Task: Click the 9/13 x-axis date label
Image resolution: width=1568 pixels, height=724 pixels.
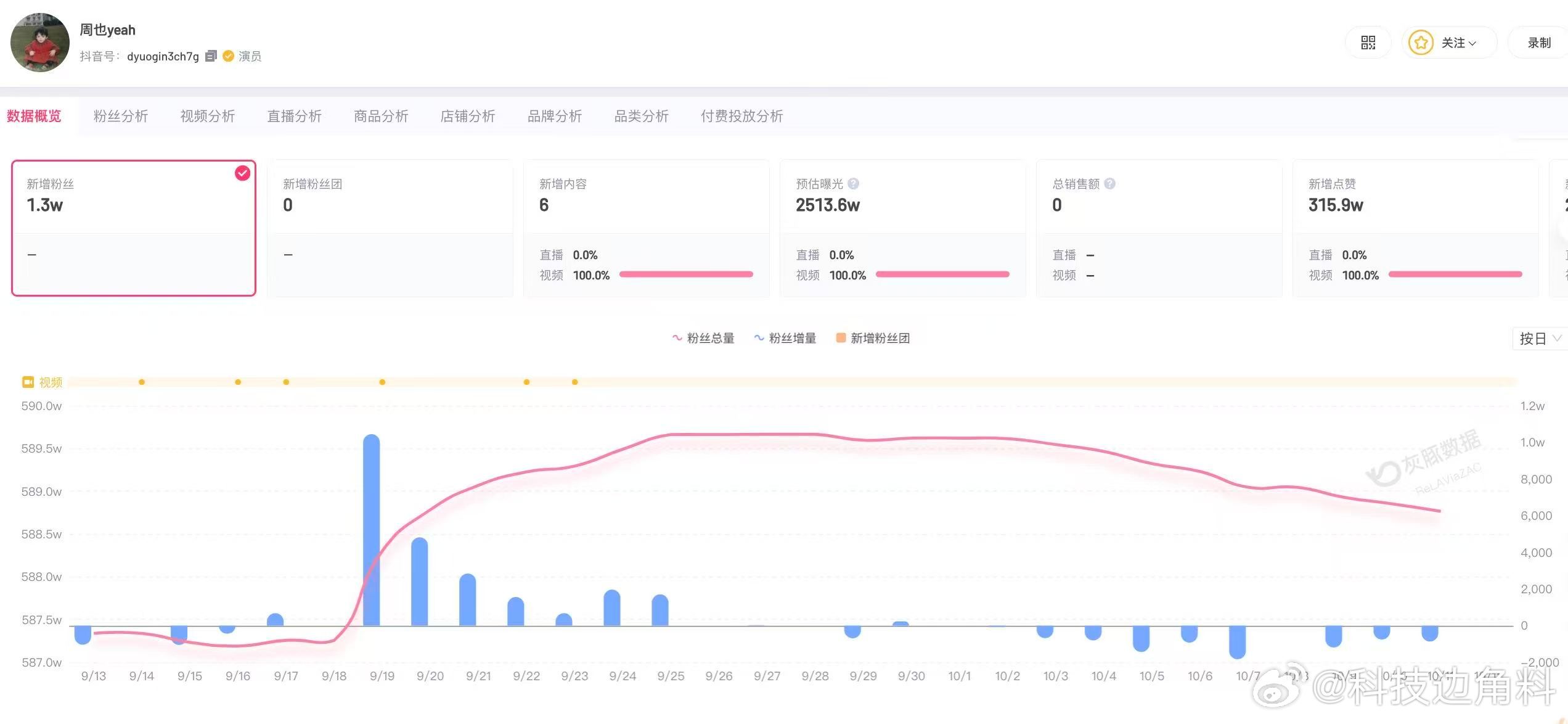Action: 94,676
